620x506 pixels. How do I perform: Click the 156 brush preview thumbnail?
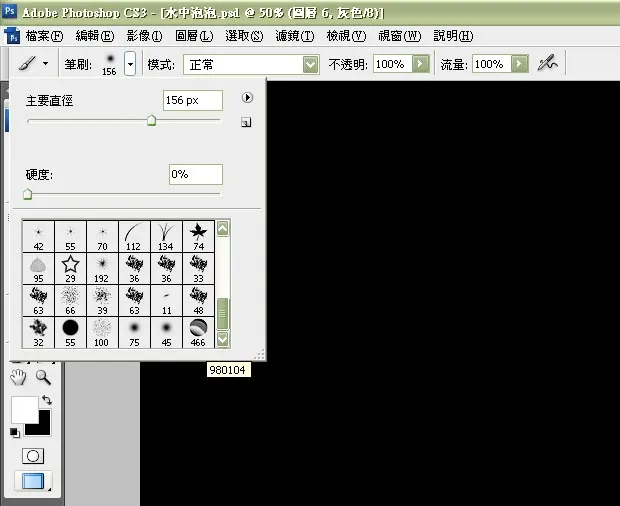tap(110, 64)
